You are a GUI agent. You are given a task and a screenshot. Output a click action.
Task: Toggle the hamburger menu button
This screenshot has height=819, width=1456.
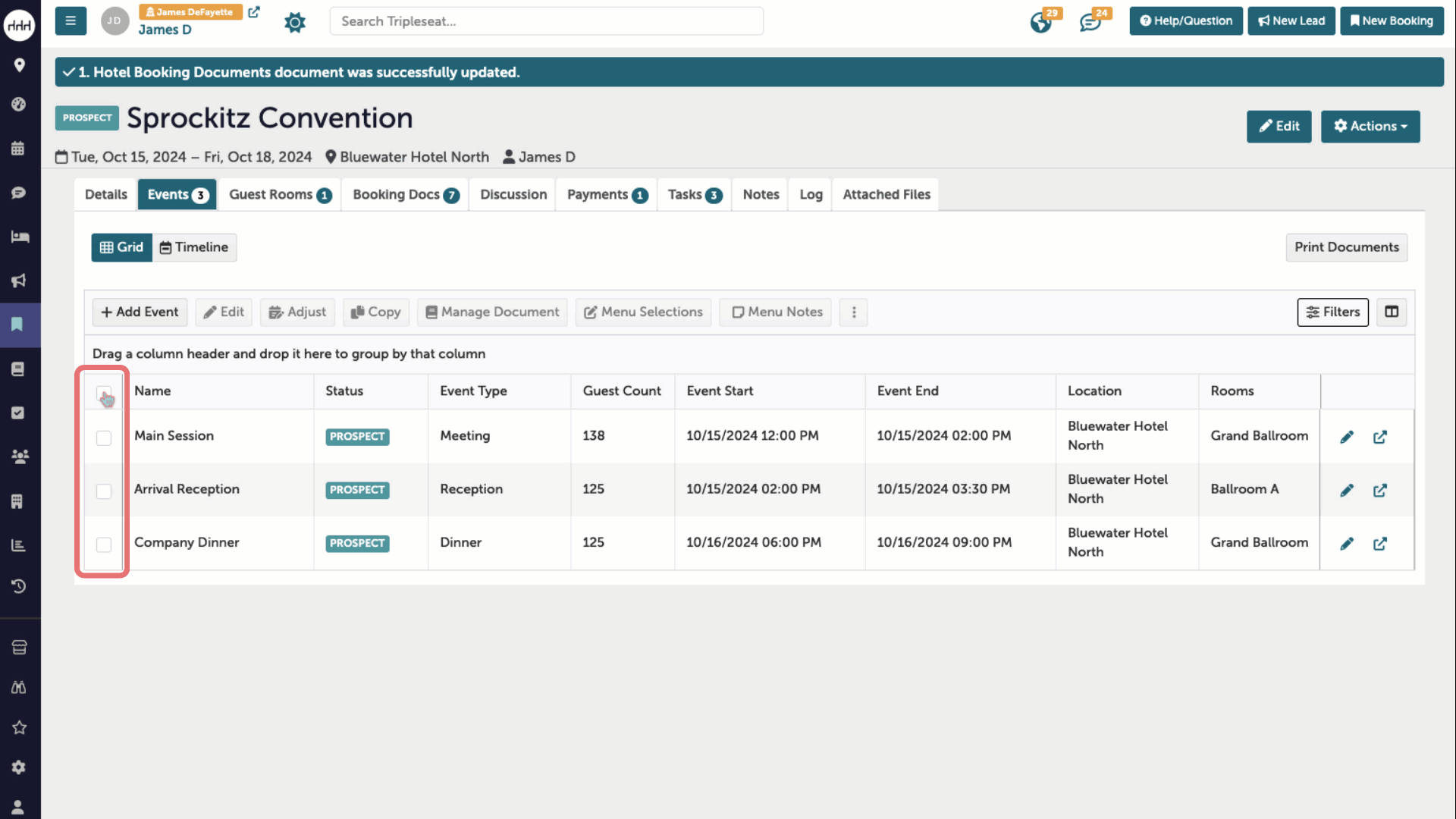pos(71,21)
